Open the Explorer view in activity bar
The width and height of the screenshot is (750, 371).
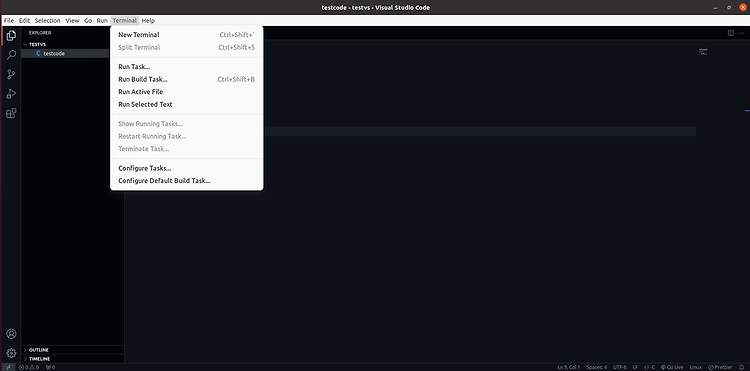[11, 36]
